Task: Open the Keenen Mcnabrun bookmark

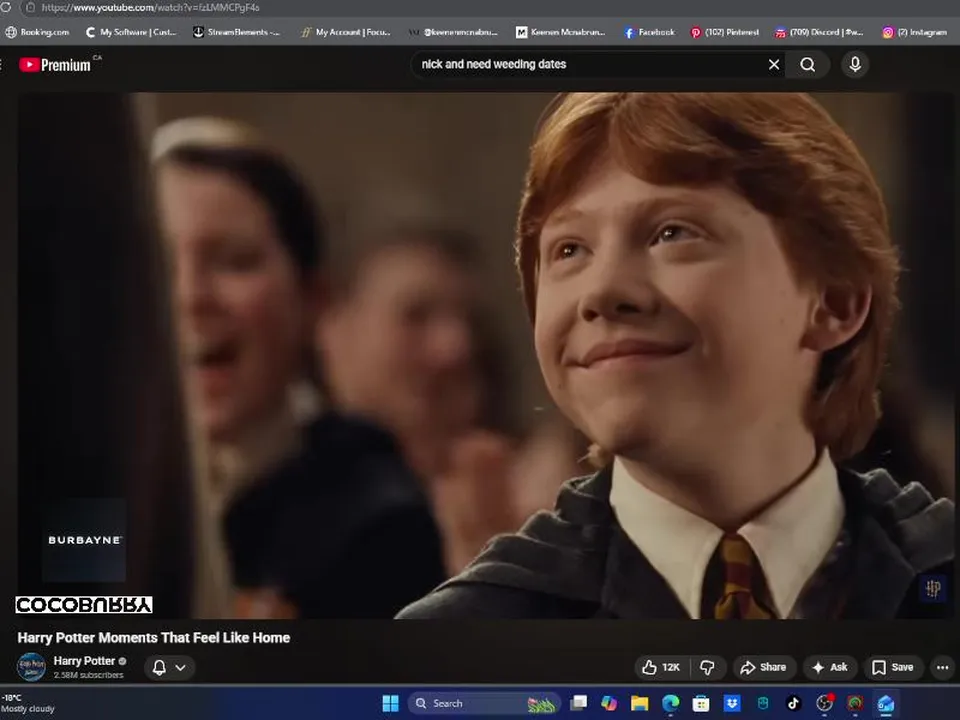Action: [560, 32]
